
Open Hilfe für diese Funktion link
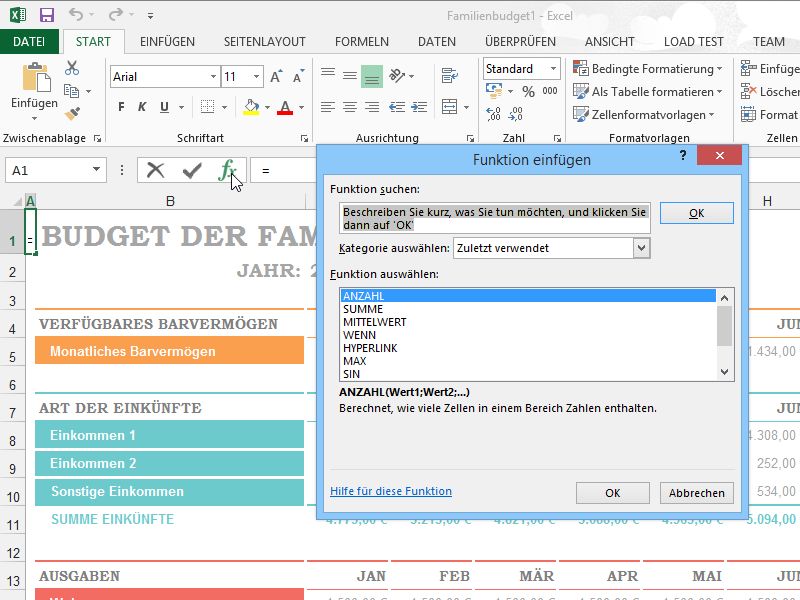click(391, 491)
